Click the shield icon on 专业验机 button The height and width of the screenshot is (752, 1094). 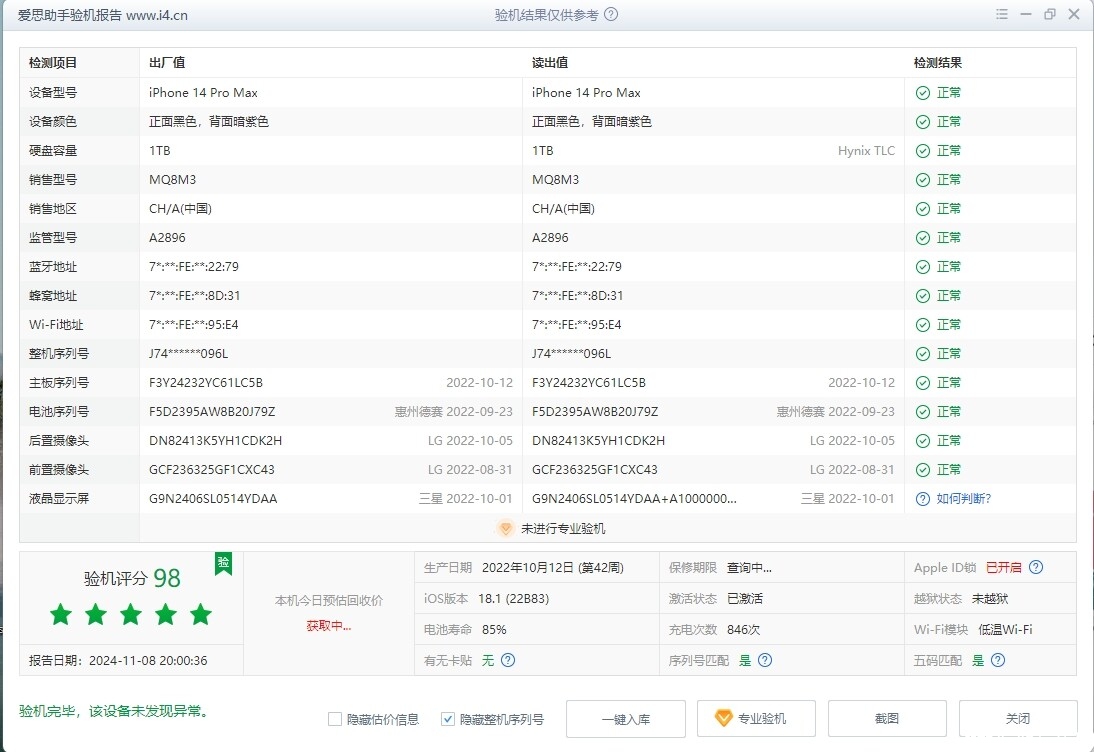coord(724,718)
